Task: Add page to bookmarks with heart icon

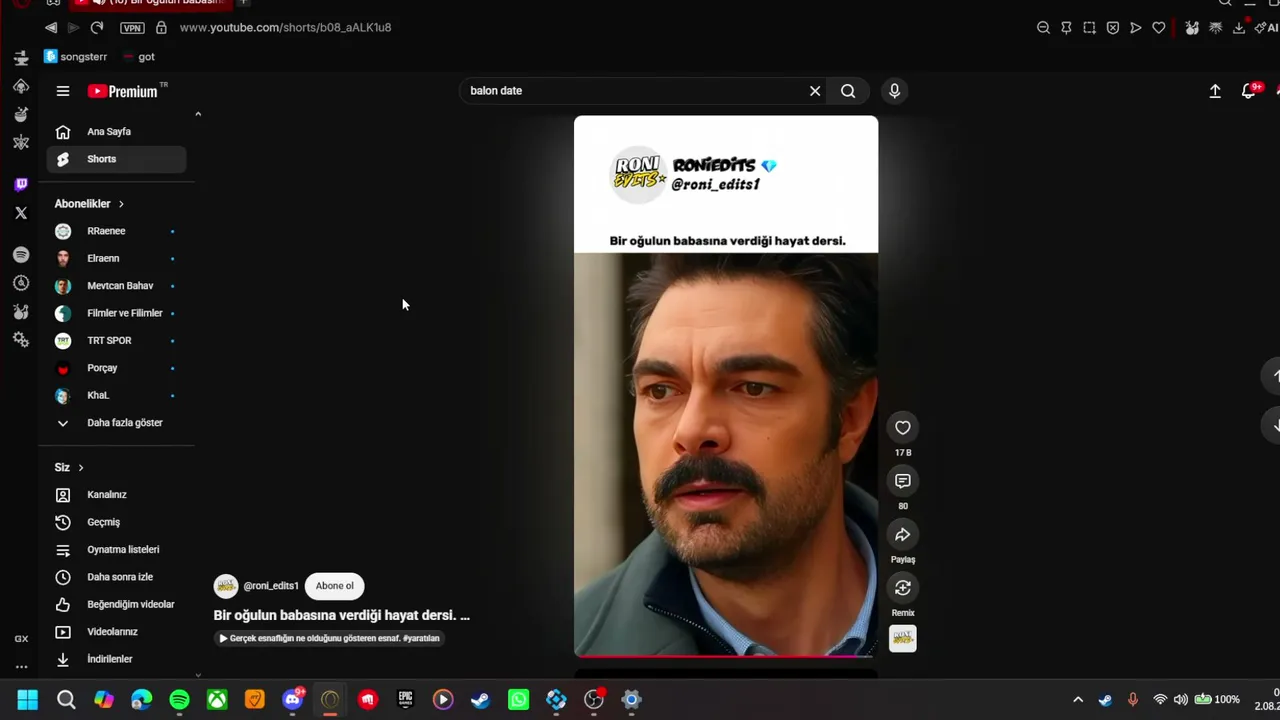Action: point(1159,28)
